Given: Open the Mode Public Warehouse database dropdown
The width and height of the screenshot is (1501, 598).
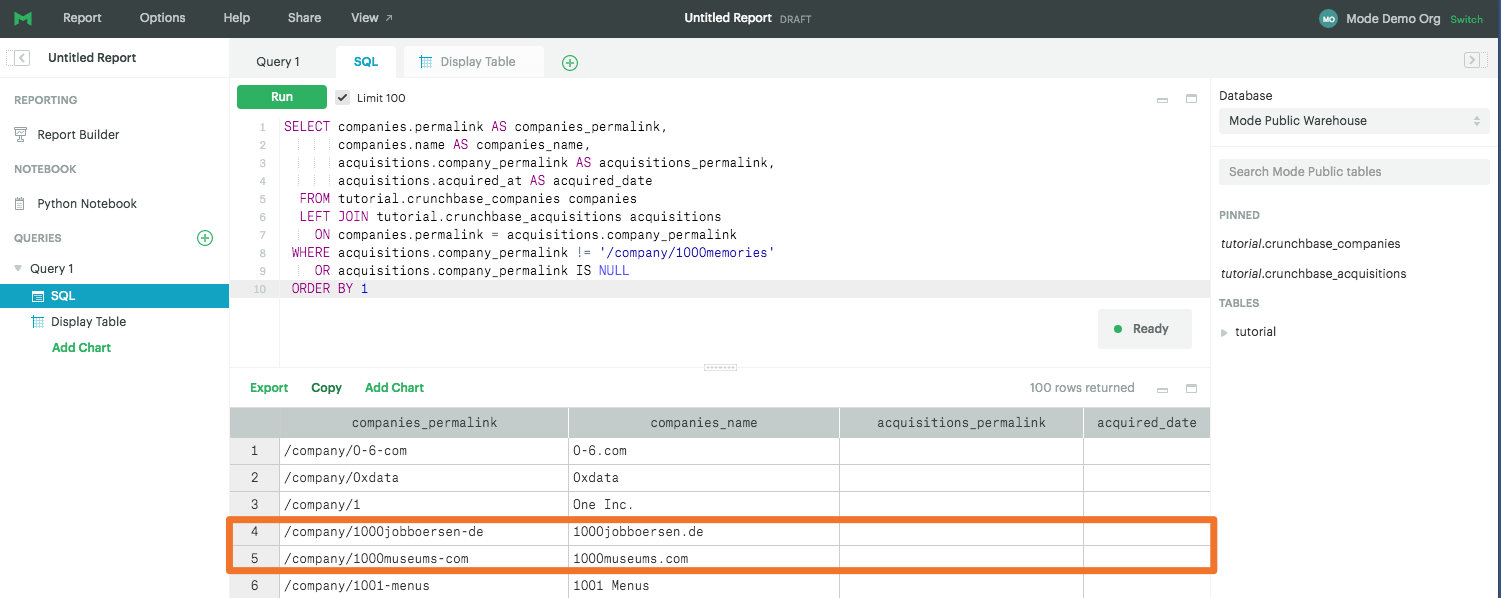Looking at the screenshot, I should click(1352, 120).
